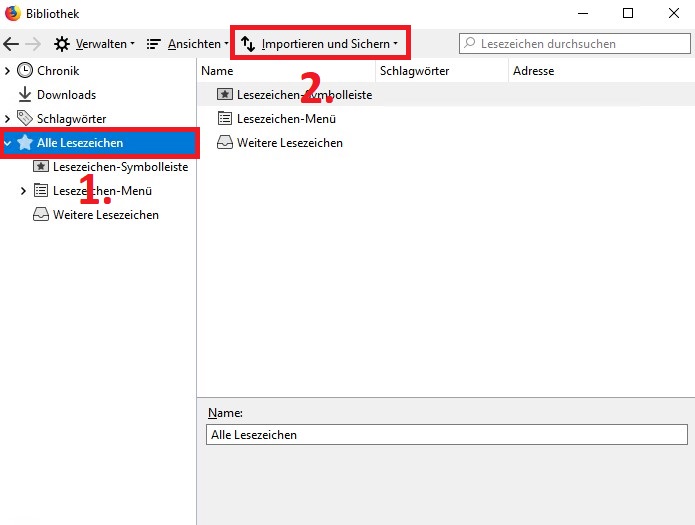Open the Ansichten dropdown menu
The image size is (695, 525).
188,44
